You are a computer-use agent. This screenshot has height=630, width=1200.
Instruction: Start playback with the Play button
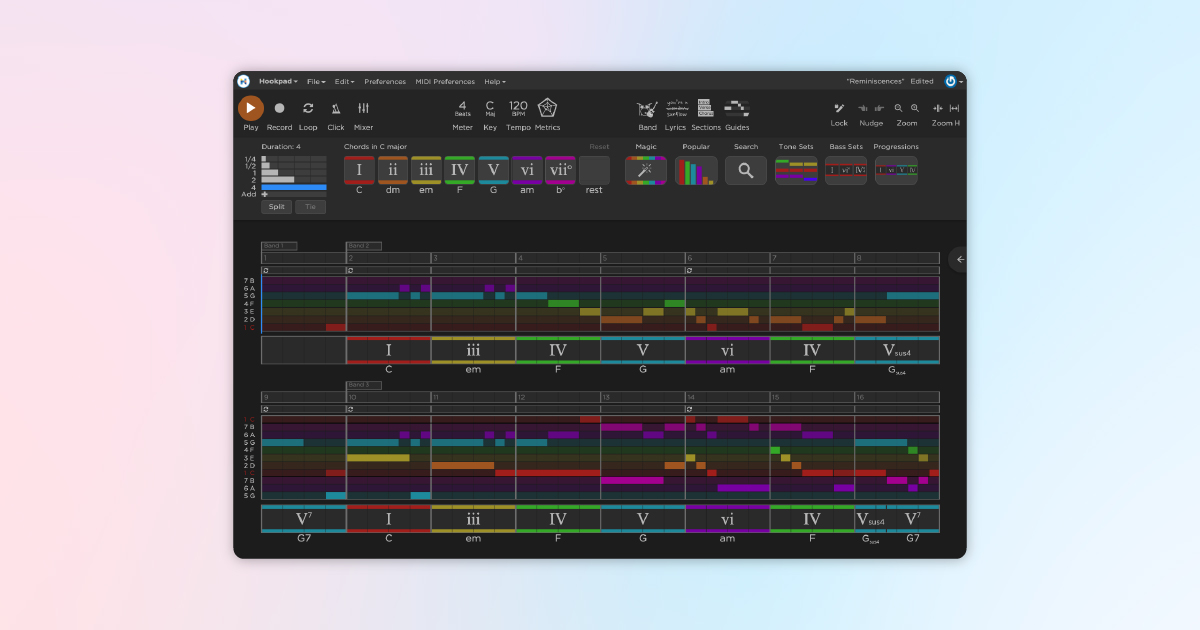point(251,108)
